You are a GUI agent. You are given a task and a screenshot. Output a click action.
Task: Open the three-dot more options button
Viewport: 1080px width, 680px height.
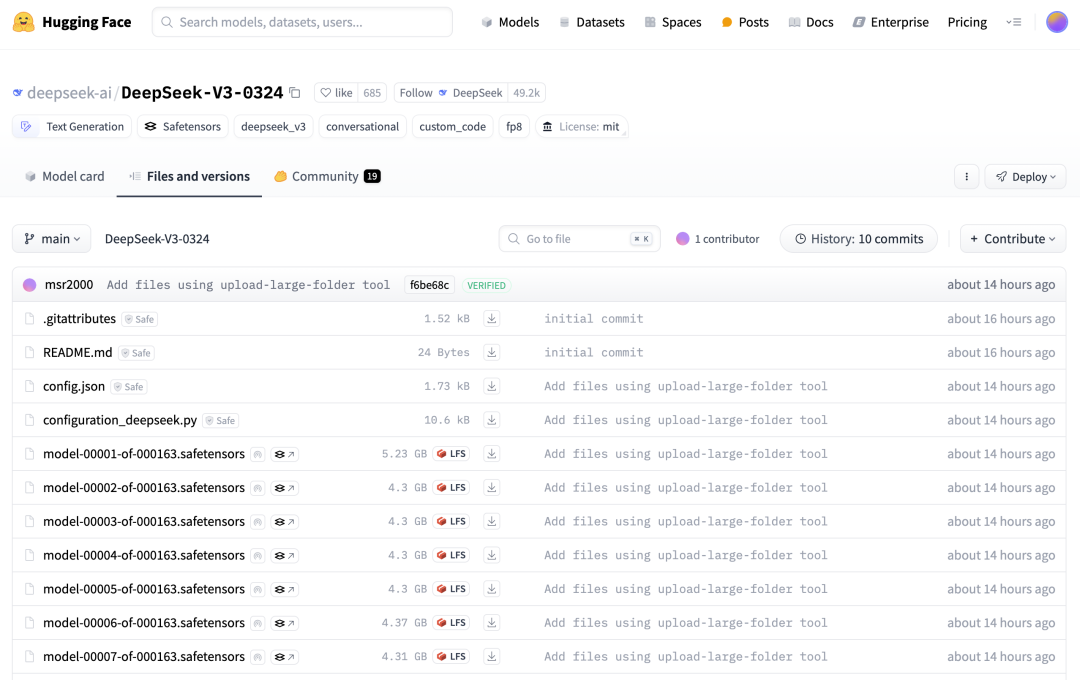click(966, 177)
